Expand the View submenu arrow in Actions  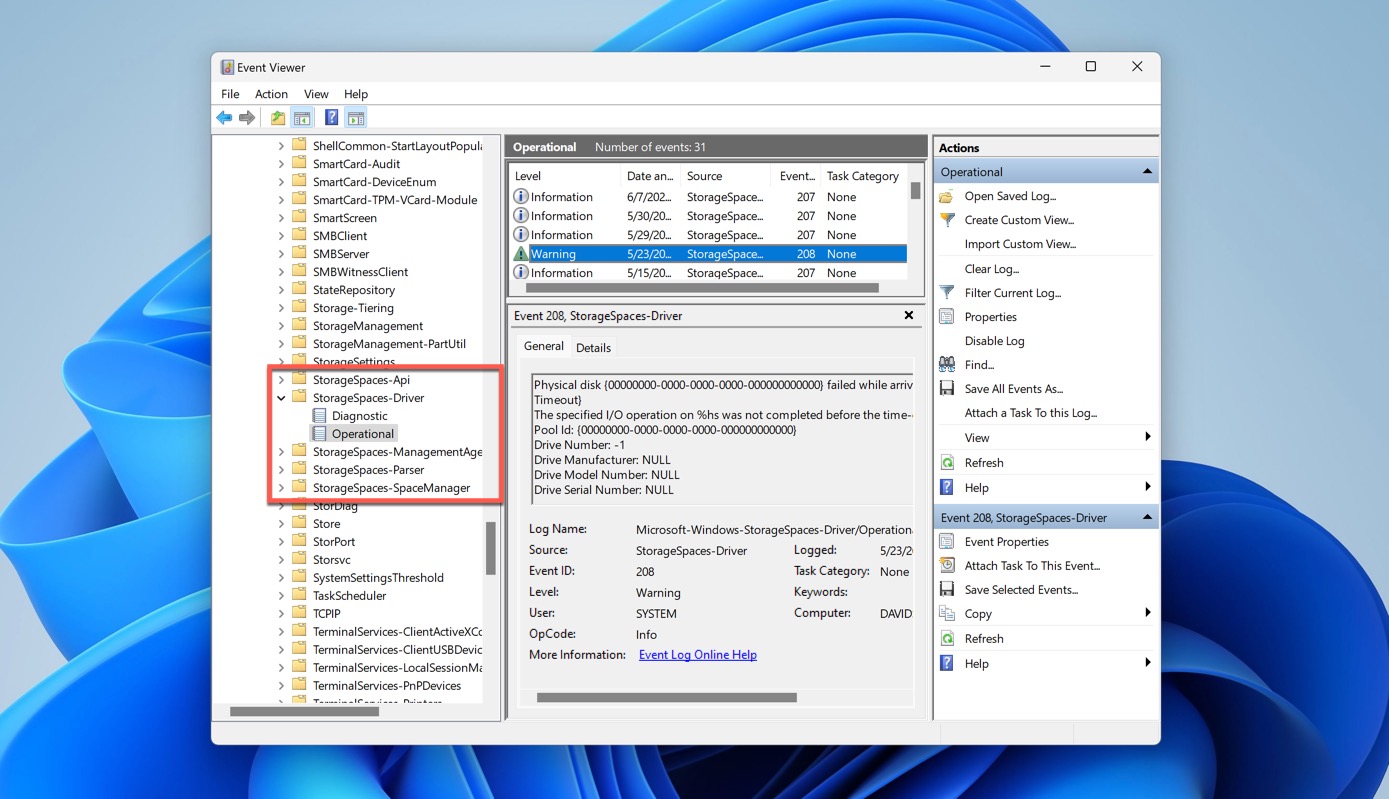click(1147, 437)
